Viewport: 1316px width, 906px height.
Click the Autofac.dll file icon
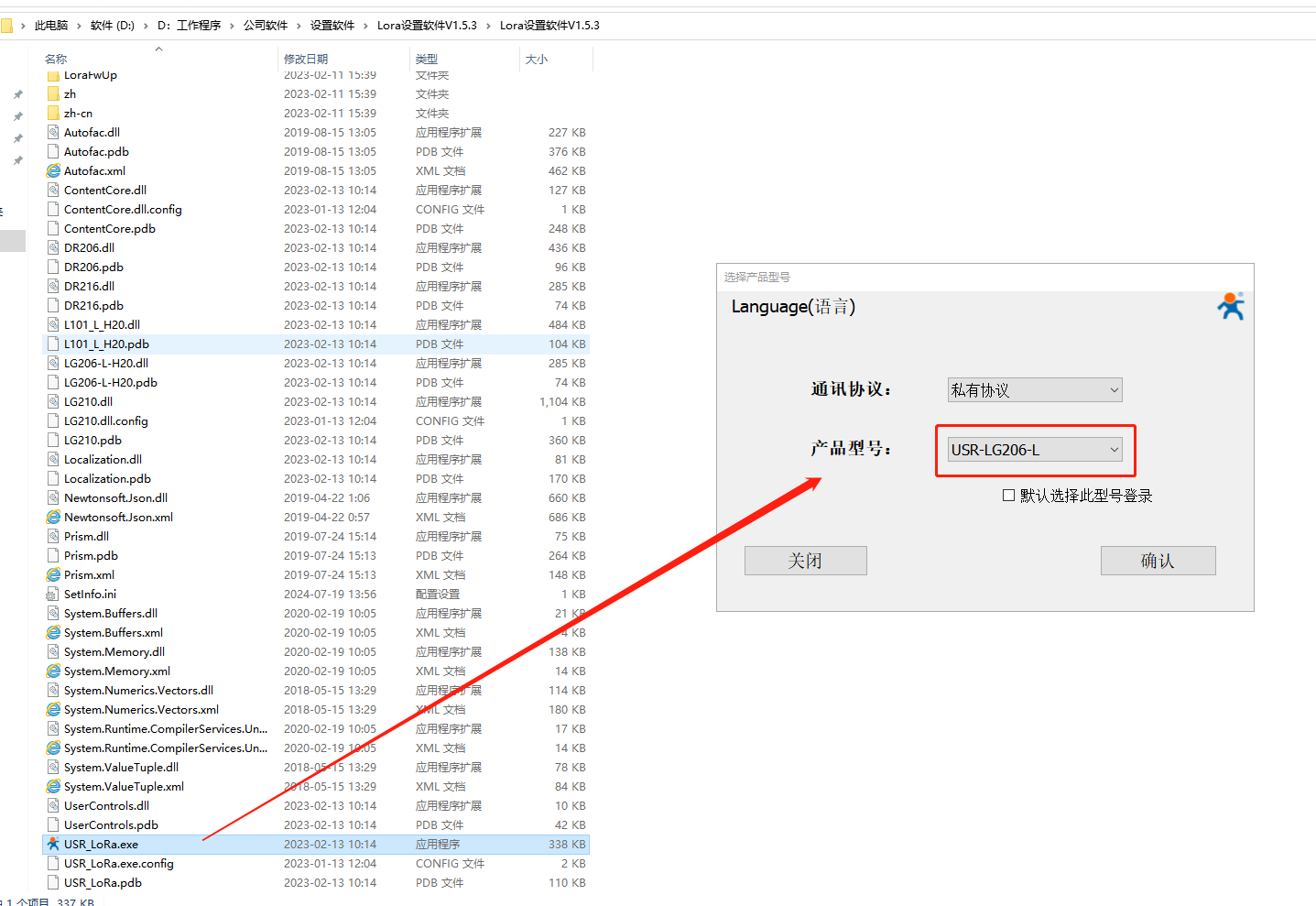pyautogui.click(x=53, y=132)
